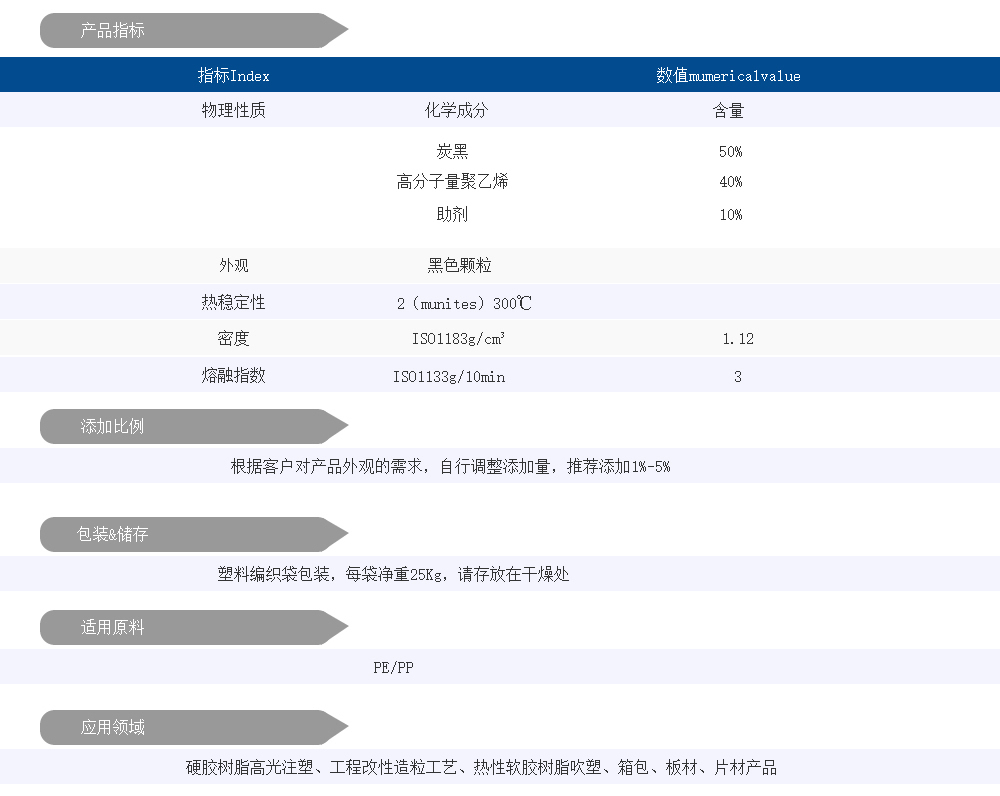Click the PE/PP material text
The image size is (1000, 796).
(x=393, y=668)
